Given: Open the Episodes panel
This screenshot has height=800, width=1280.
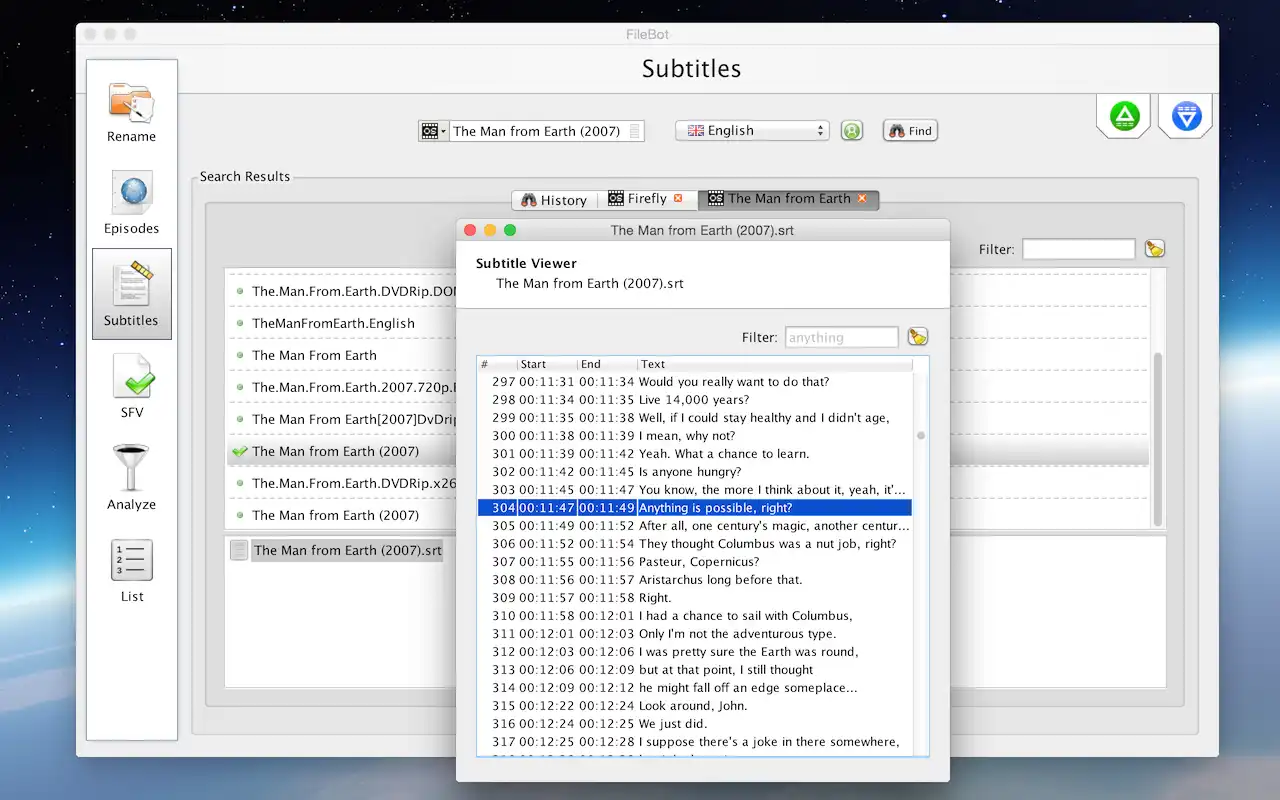Looking at the screenshot, I should pyautogui.click(x=131, y=203).
